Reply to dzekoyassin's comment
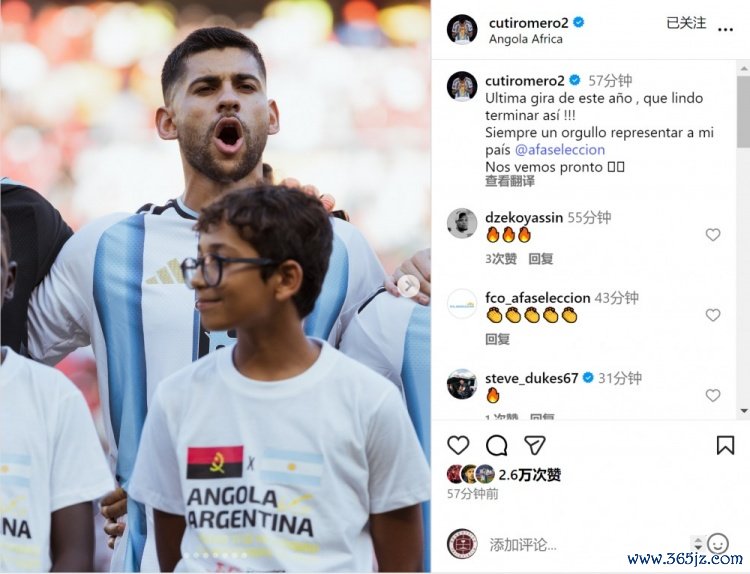 click(540, 259)
